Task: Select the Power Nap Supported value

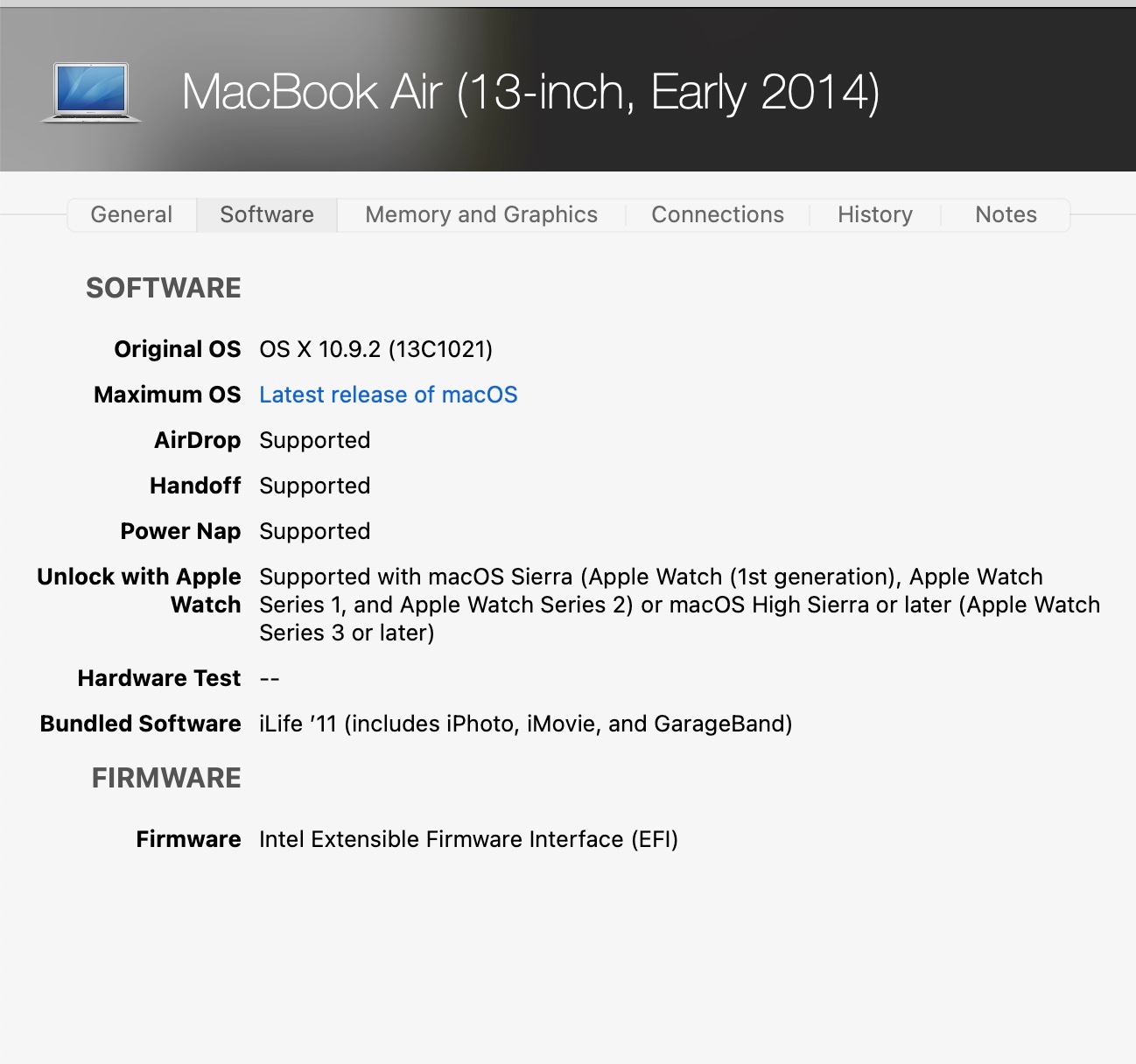Action: tap(315, 531)
